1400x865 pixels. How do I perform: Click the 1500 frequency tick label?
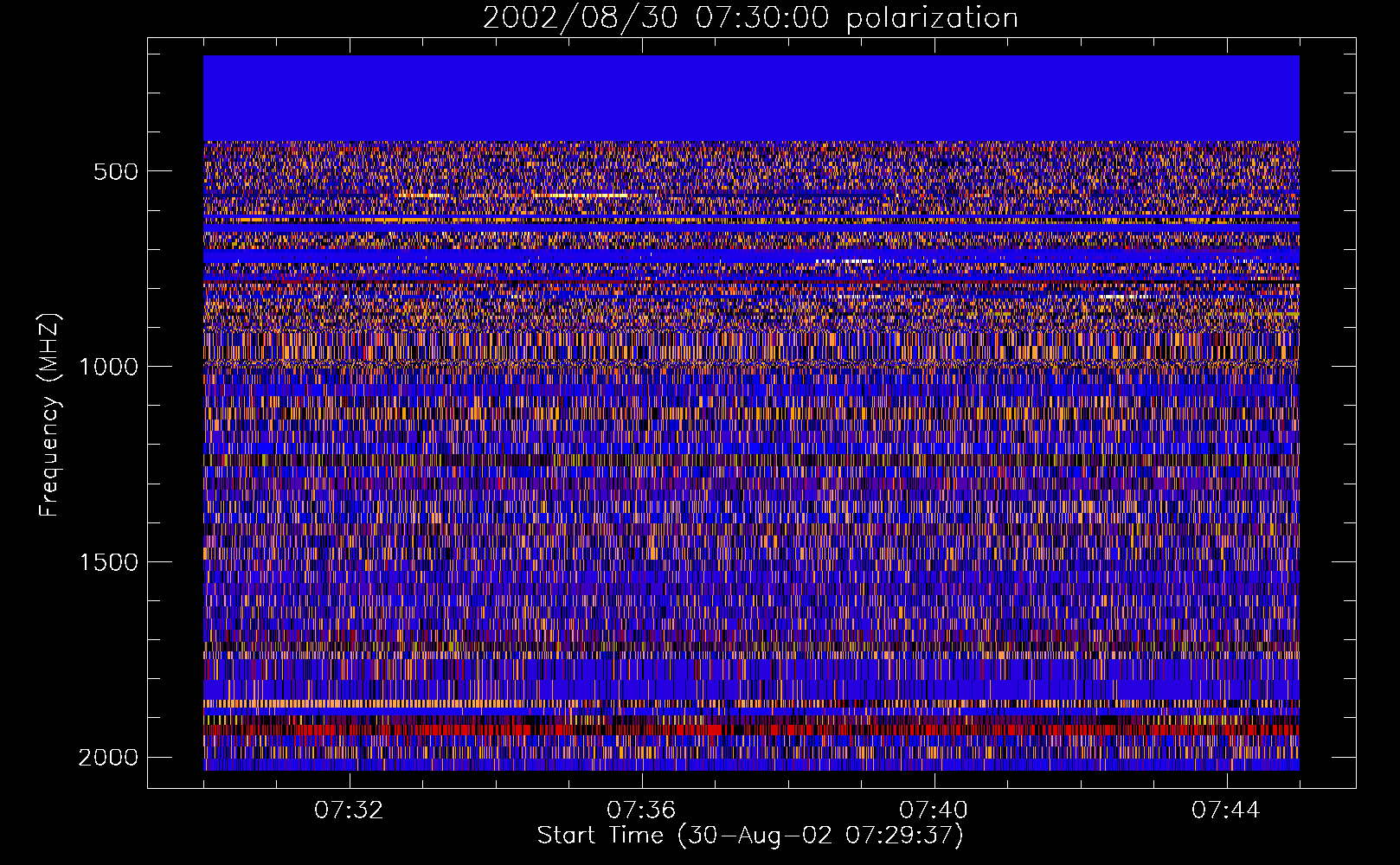108,562
